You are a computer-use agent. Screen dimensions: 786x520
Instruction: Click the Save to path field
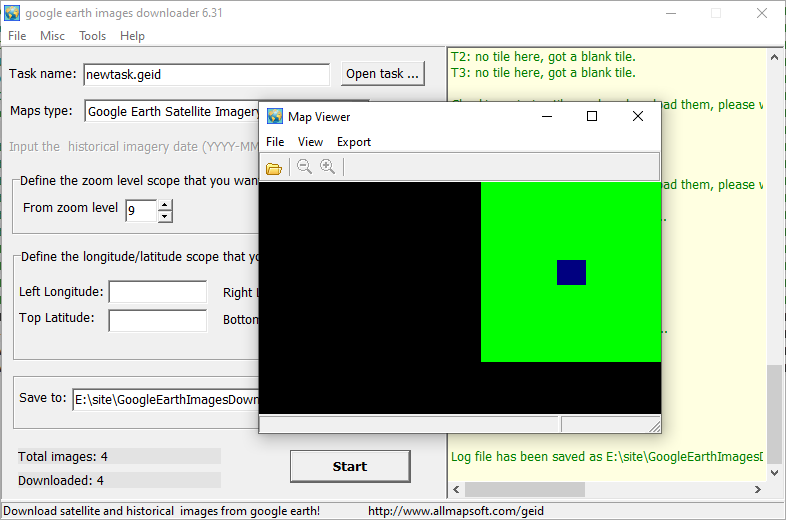tap(166, 400)
